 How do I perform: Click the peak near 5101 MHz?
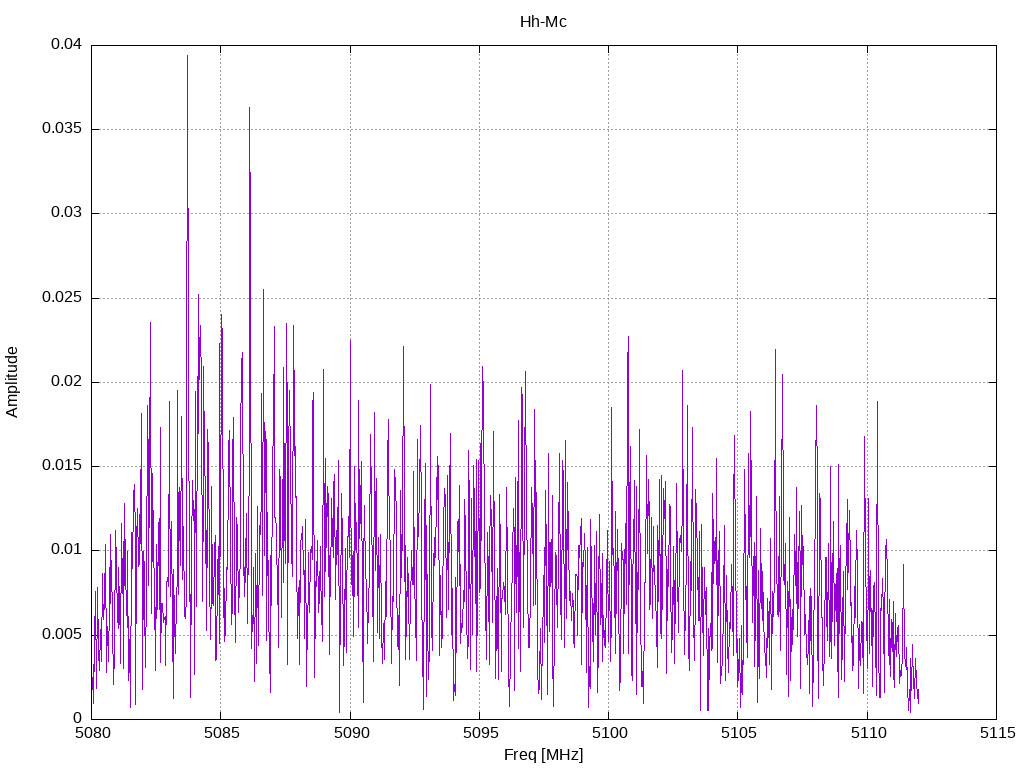628,340
